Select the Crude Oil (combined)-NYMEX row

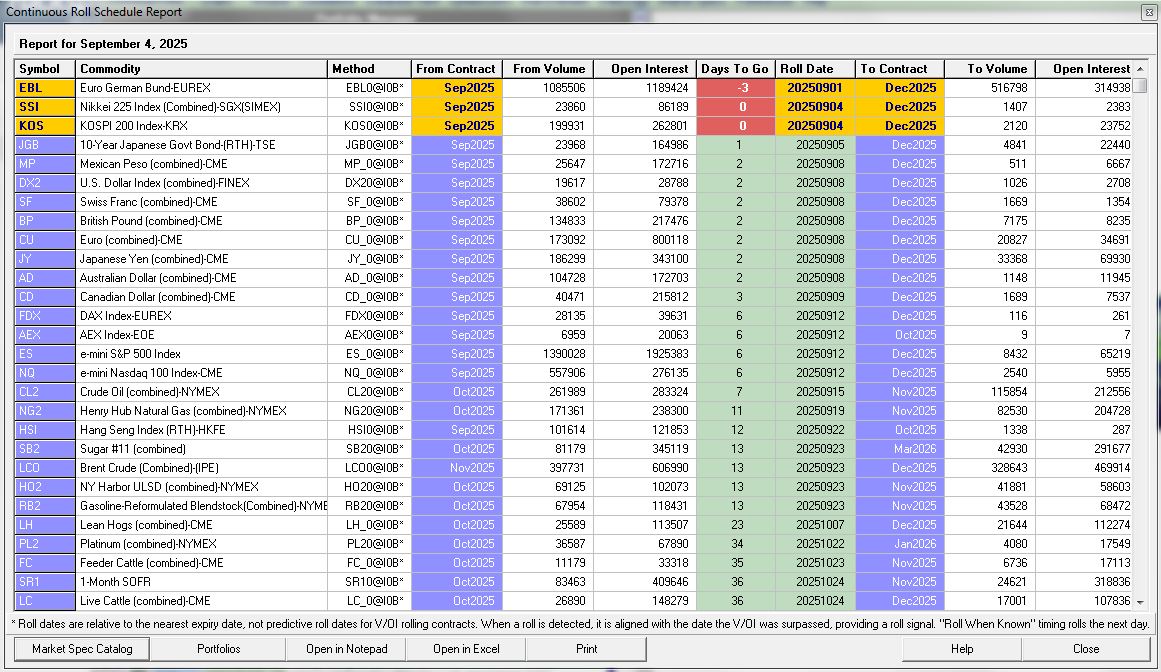[x=200, y=392]
